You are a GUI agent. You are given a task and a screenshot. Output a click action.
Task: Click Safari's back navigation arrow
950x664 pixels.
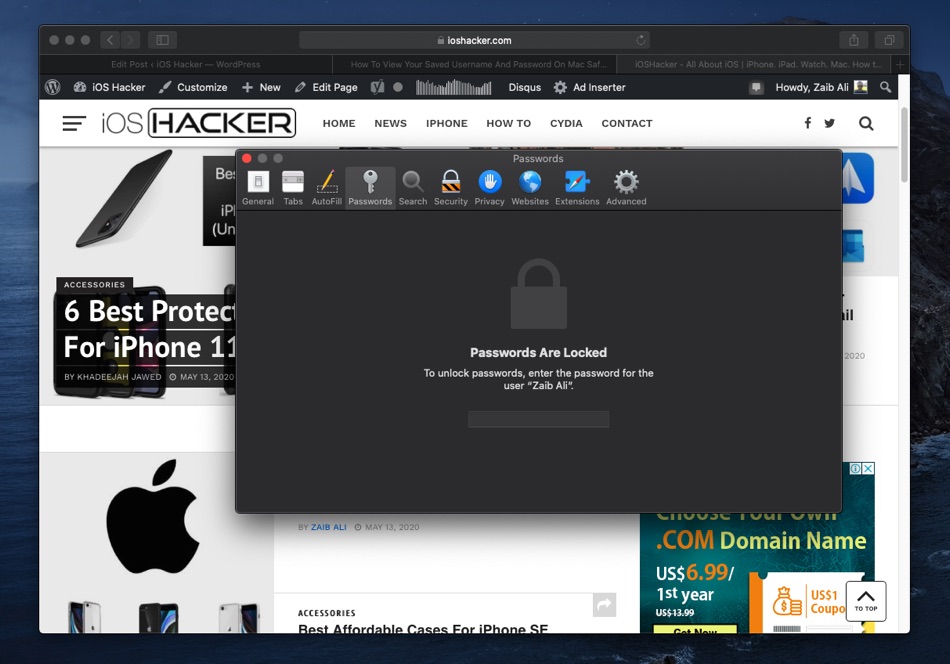(x=110, y=40)
